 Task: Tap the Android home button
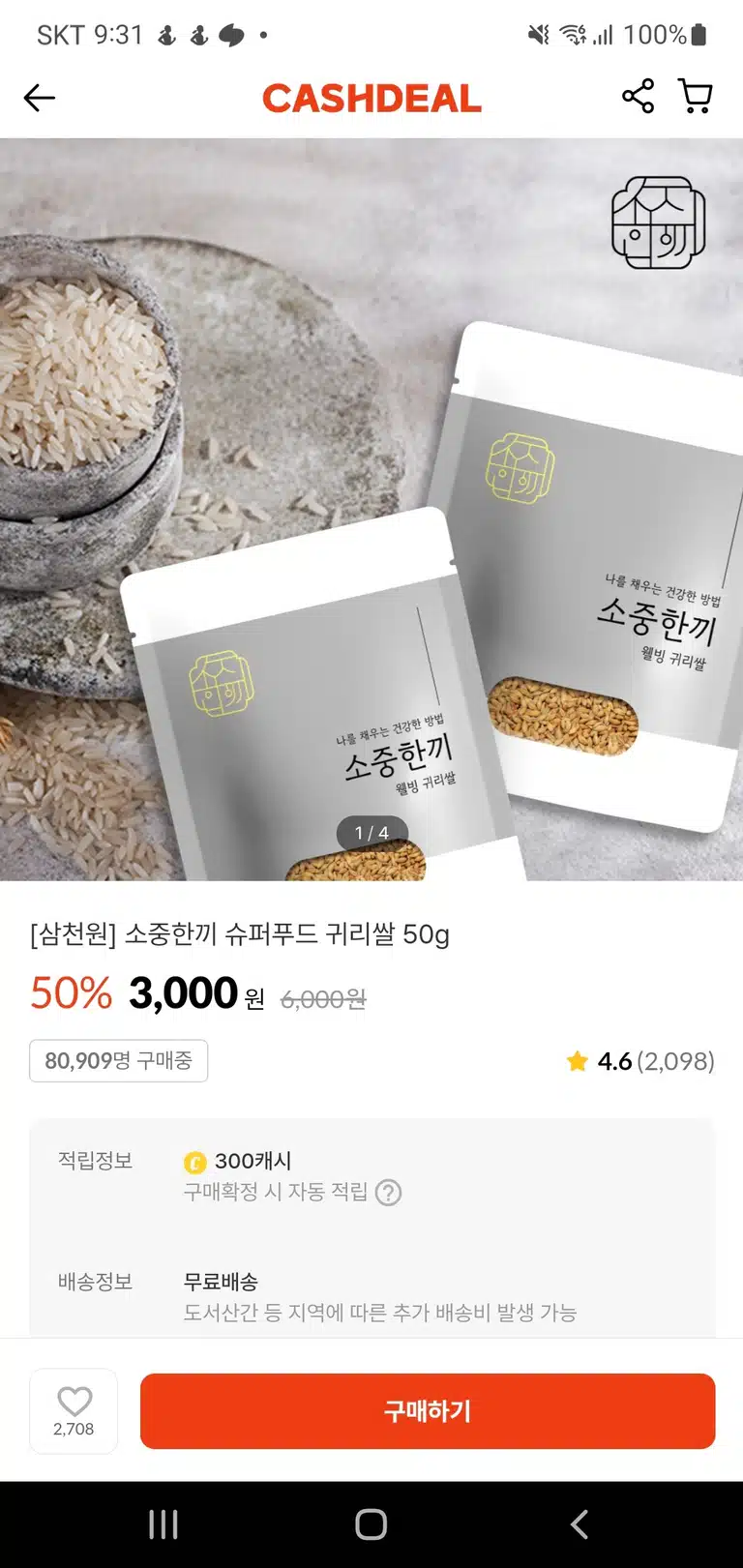[x=371, y=1524]
